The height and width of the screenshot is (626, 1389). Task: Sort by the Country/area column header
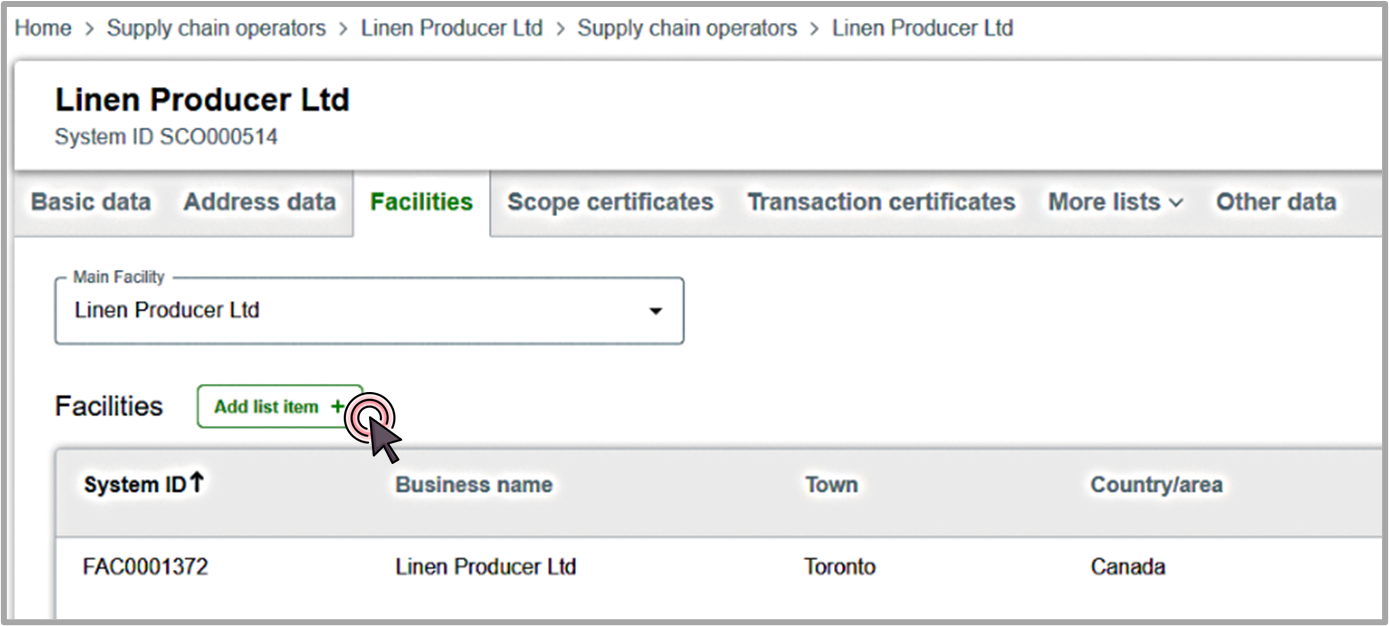(x=1156, y=485)
